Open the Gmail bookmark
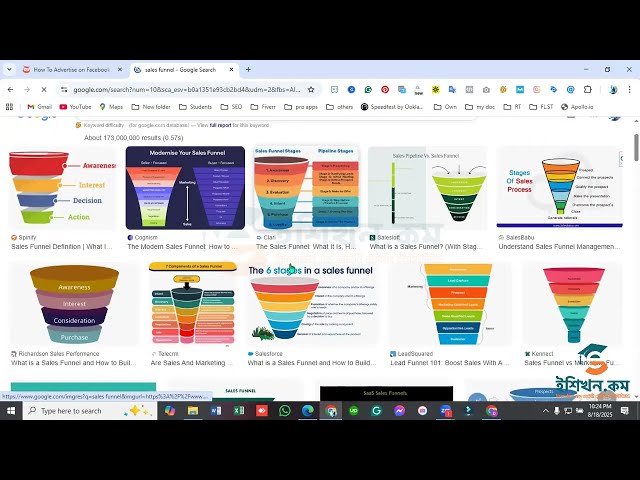Viewport: 640px width, 480px height. point(40,107)
